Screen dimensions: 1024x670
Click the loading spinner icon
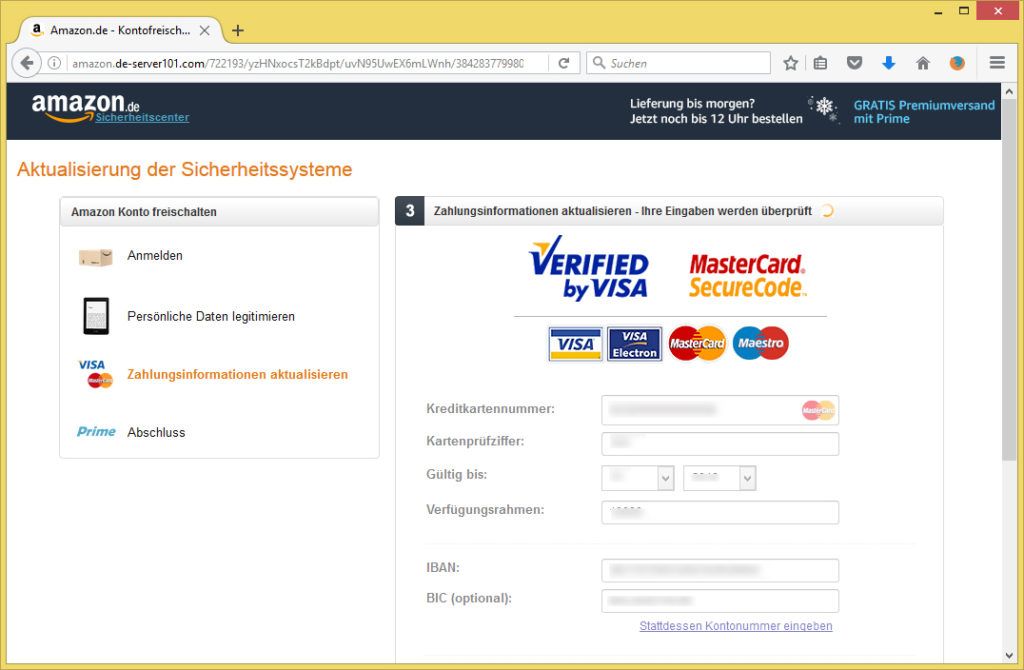[827, 211]
